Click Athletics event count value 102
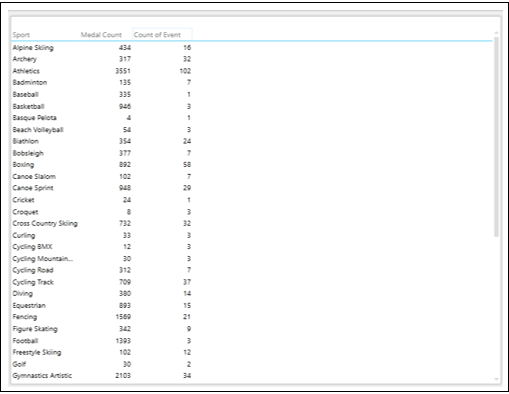The height and width of the screenshot is (394, 509). click(x=185, y=71)
